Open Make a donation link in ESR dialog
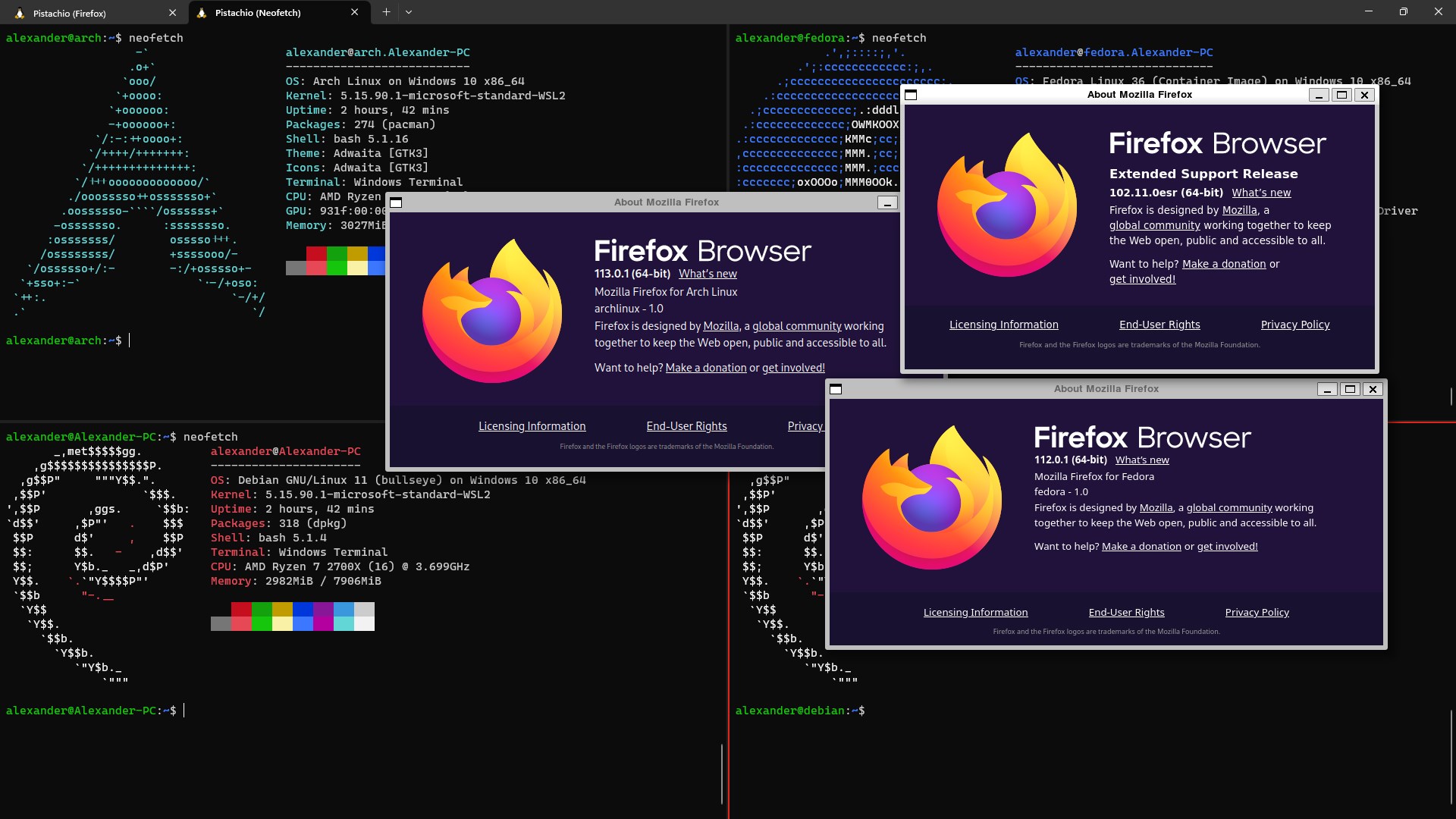 (1223, 264)
